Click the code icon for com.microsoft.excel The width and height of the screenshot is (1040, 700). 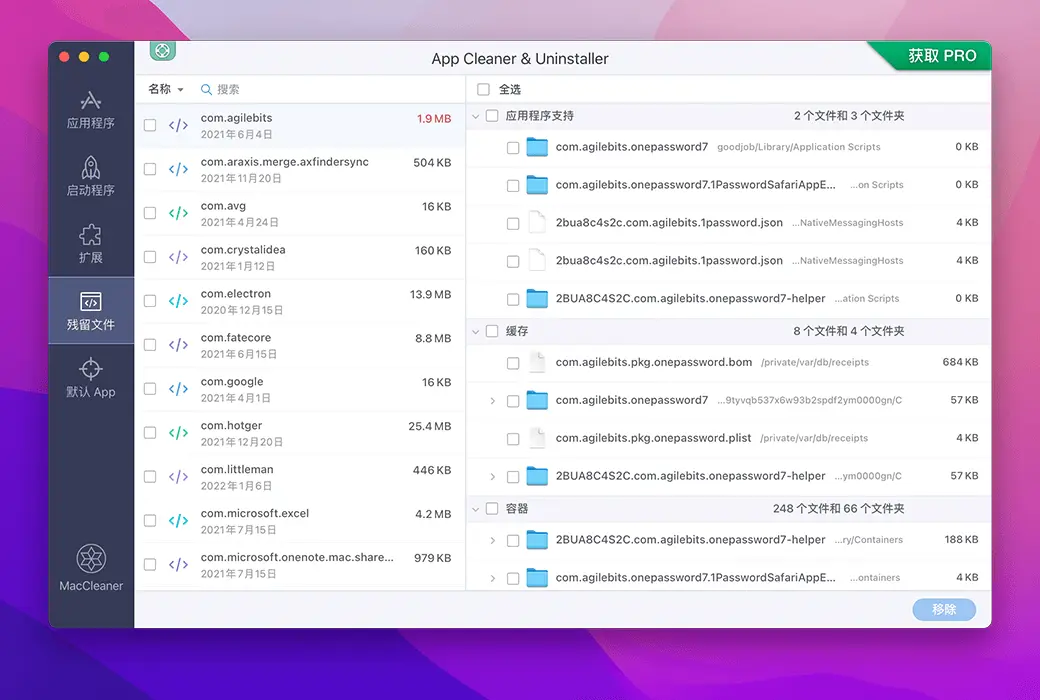(178, 521)
